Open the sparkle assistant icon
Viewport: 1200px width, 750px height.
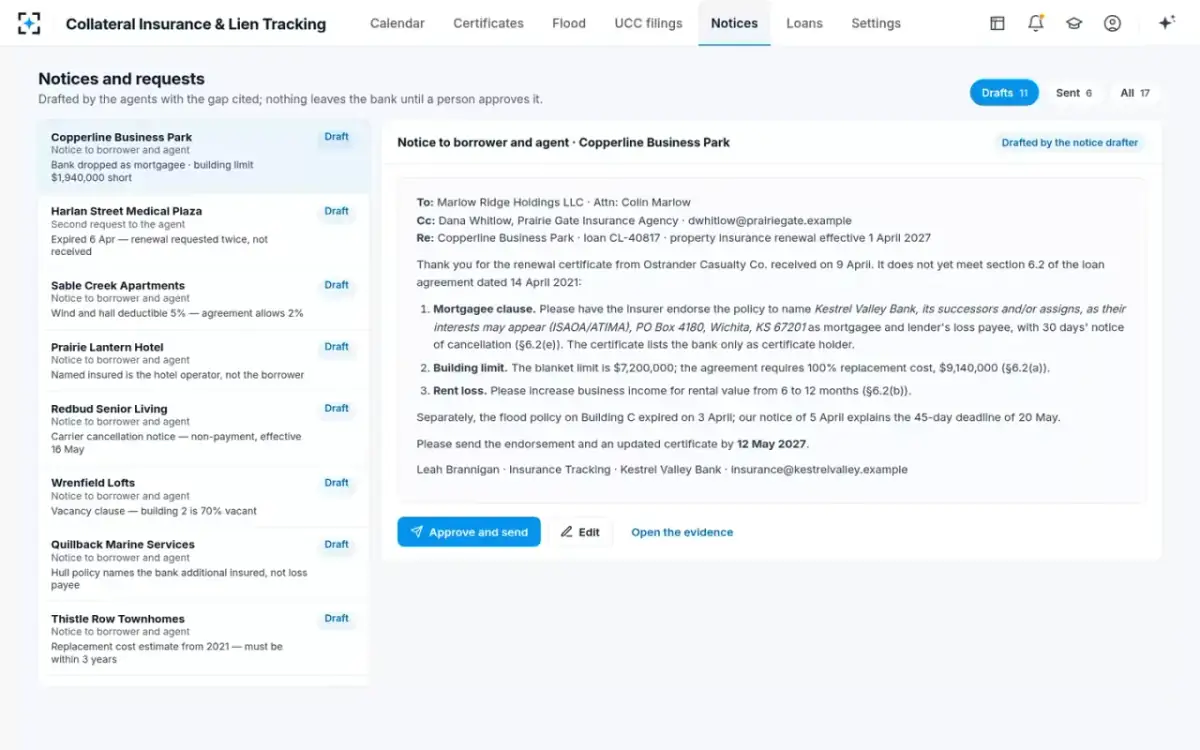pyautogui.click(x=1166, y=23)
